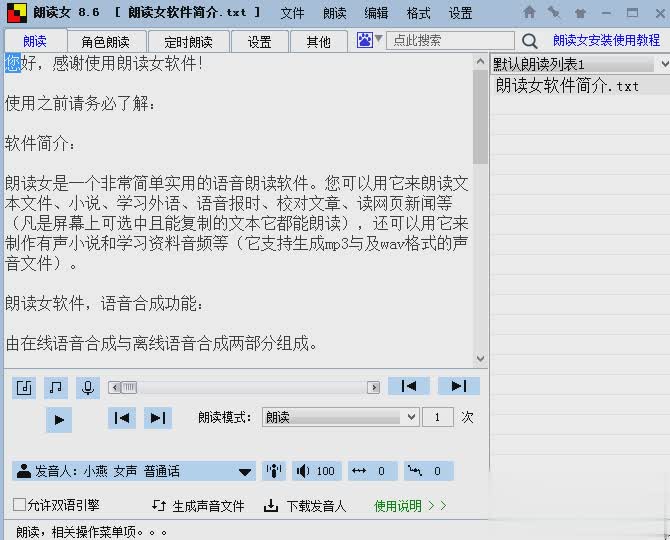Open the 其他 tab
670x540 pixels.
tap(318, 42)
